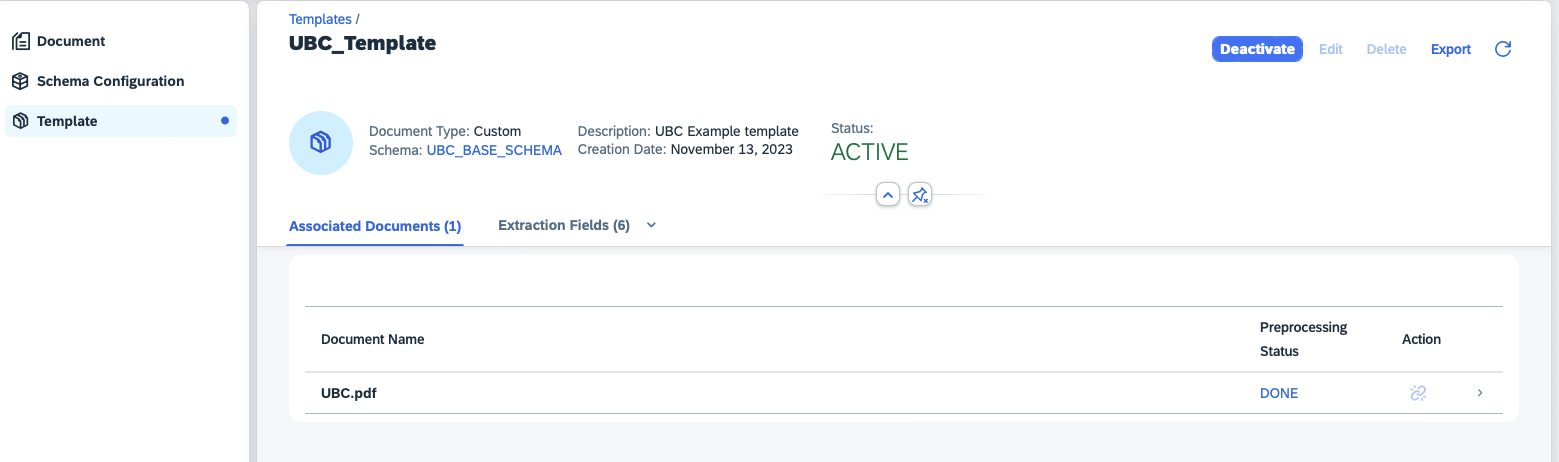Screen dimensions: 1559x462
Task: Go back via Templates breadcrumb link
Action: tap(320, 19)
